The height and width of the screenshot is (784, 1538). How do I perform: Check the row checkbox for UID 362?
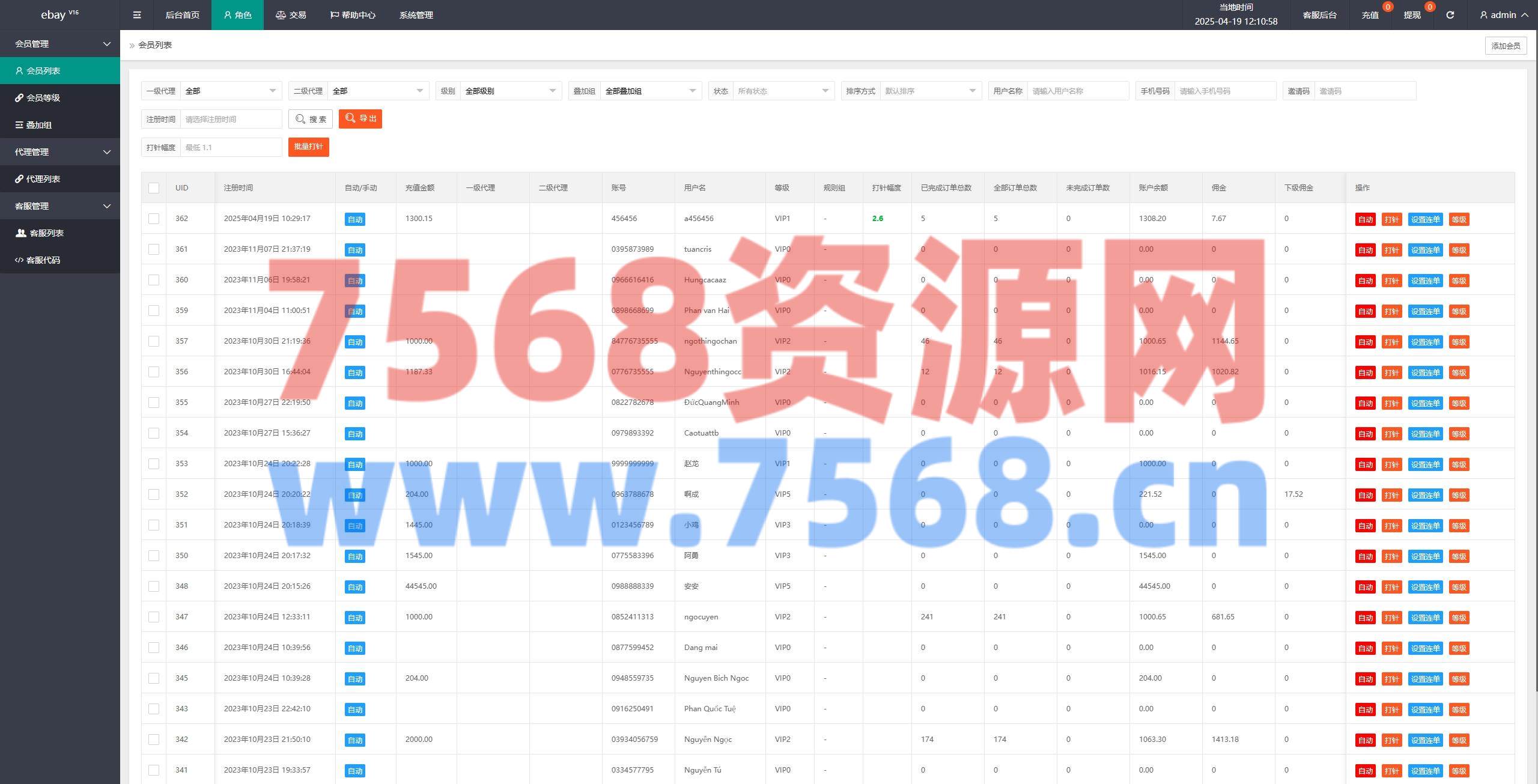154,219
